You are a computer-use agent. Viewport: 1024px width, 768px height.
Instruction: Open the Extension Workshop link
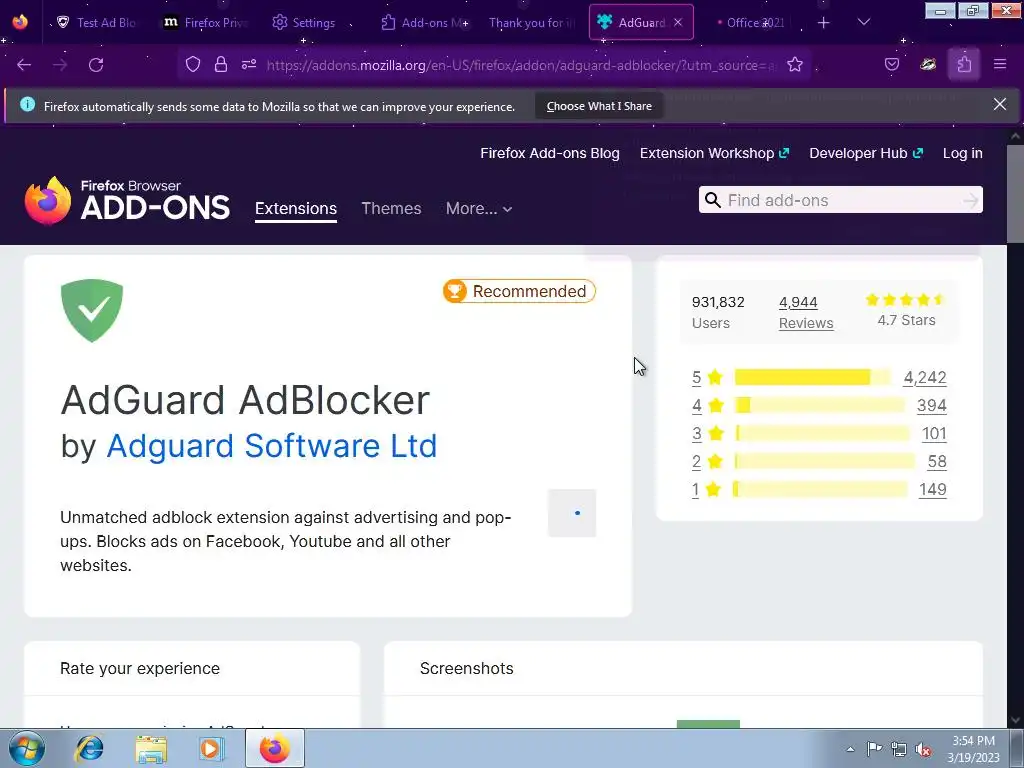point(714,153)
